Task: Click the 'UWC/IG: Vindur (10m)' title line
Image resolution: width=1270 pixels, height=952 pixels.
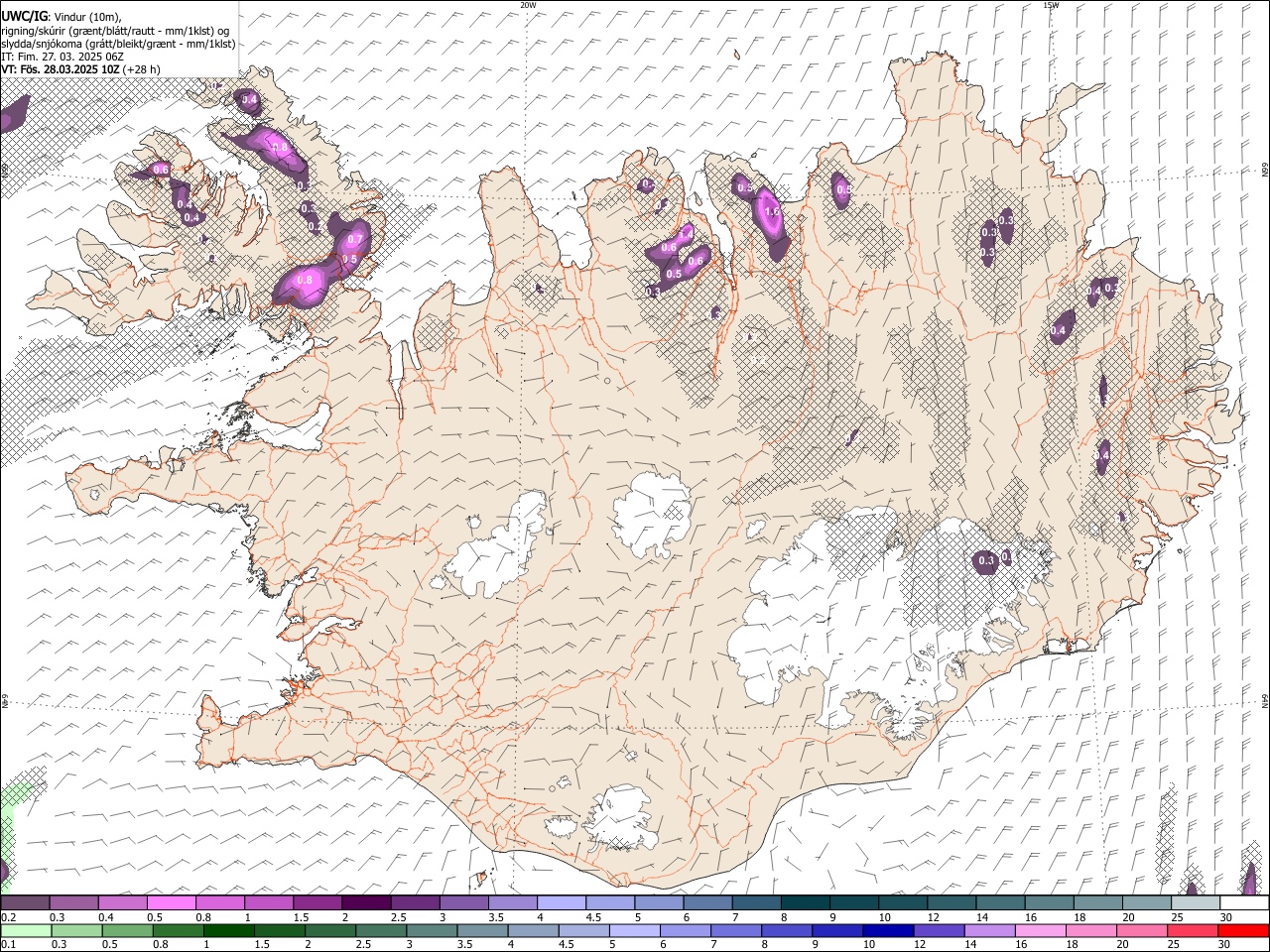Action: [62, 17]
